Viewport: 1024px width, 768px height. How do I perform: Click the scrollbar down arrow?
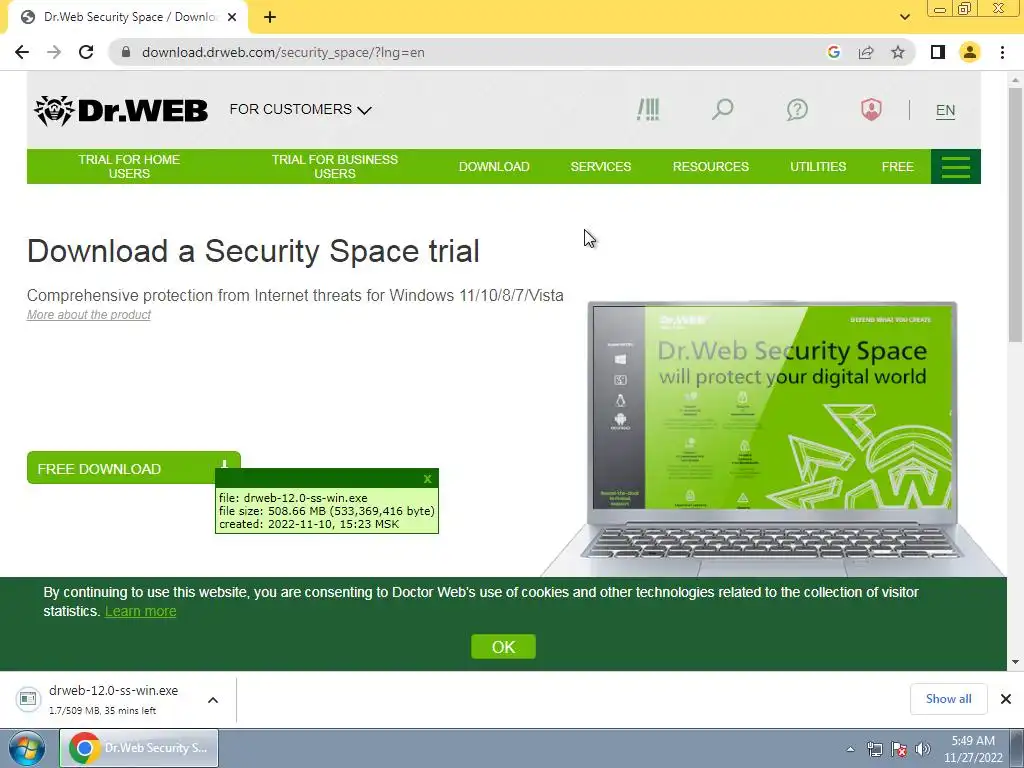1016,662
